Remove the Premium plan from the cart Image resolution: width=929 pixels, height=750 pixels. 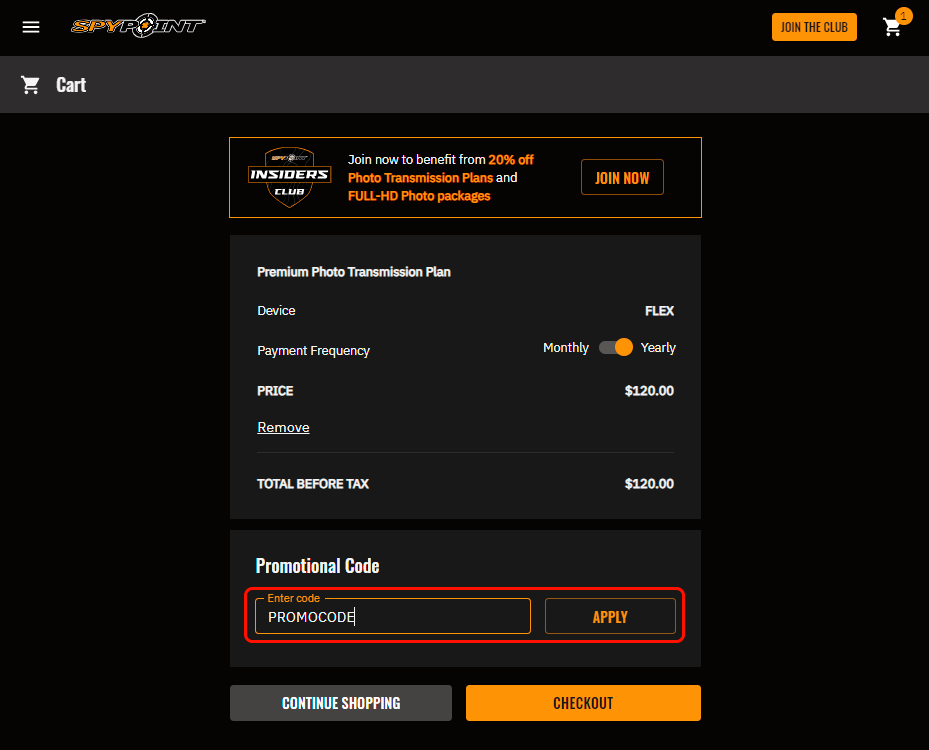(x=283, y=427)
